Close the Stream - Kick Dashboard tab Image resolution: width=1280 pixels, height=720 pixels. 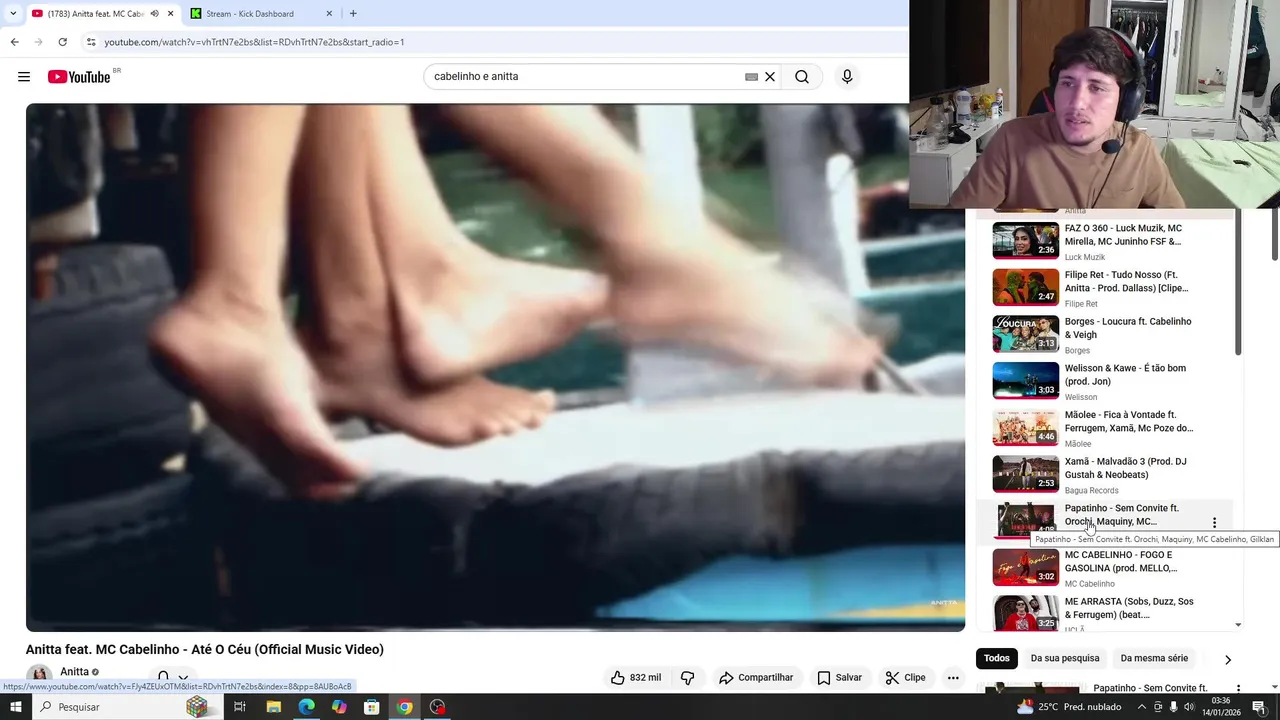(x=329, y=14)
